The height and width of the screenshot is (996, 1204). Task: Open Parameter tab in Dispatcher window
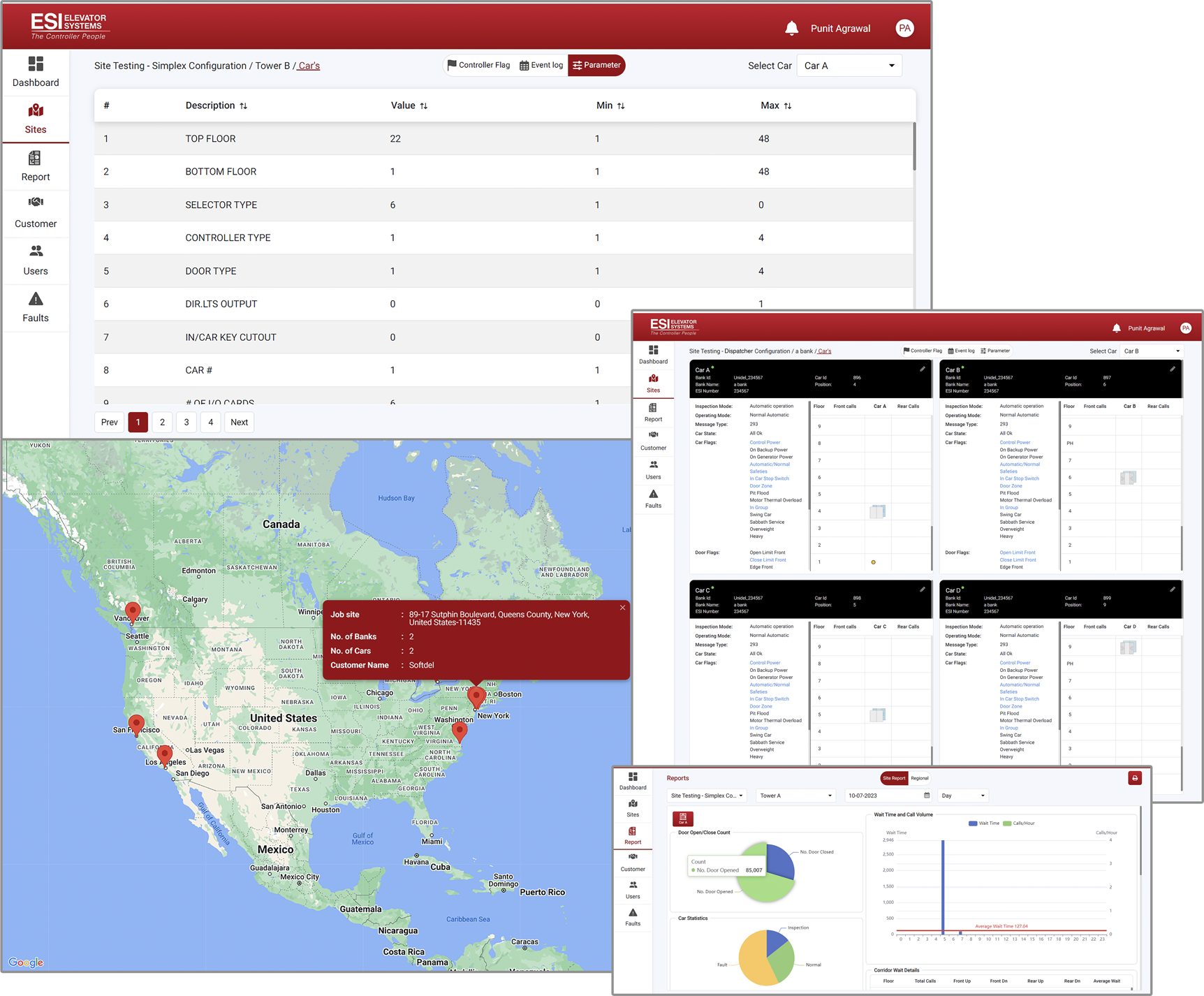995,351
